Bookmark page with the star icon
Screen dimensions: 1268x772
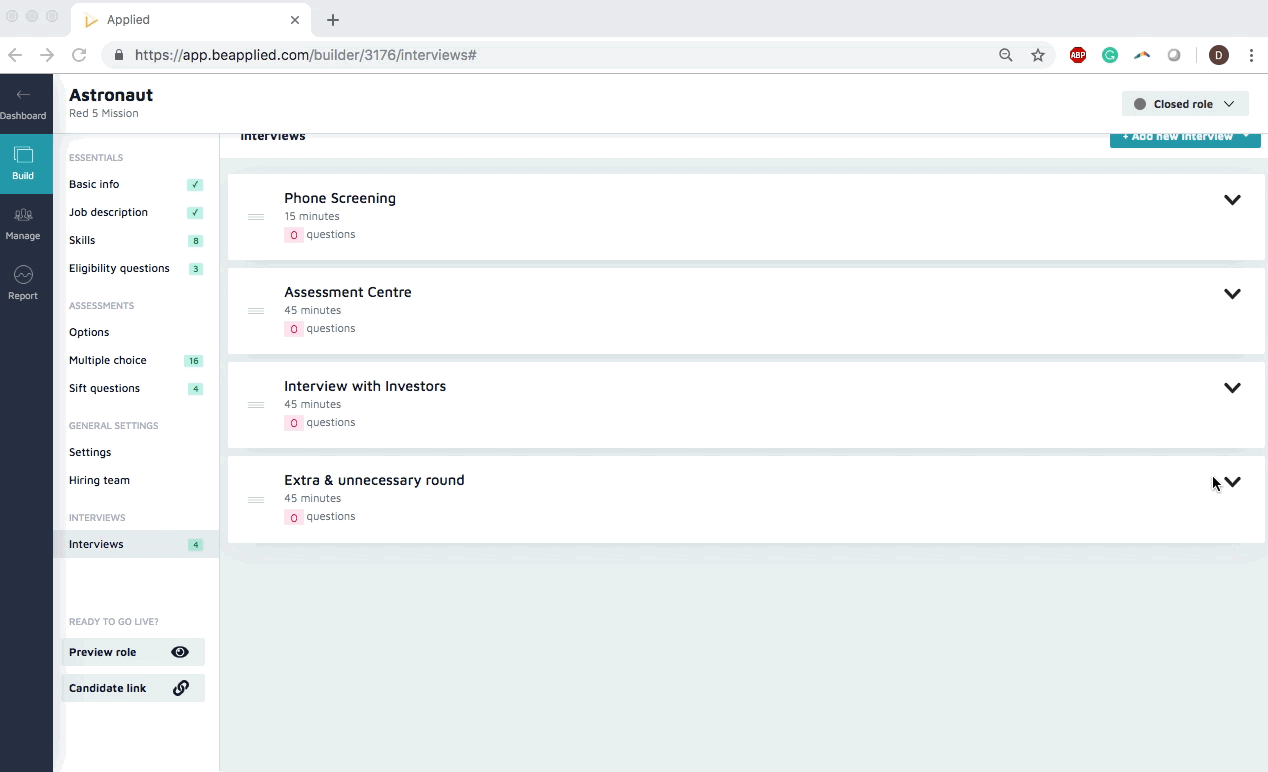pyautogui.click(x=1038, y=55)
